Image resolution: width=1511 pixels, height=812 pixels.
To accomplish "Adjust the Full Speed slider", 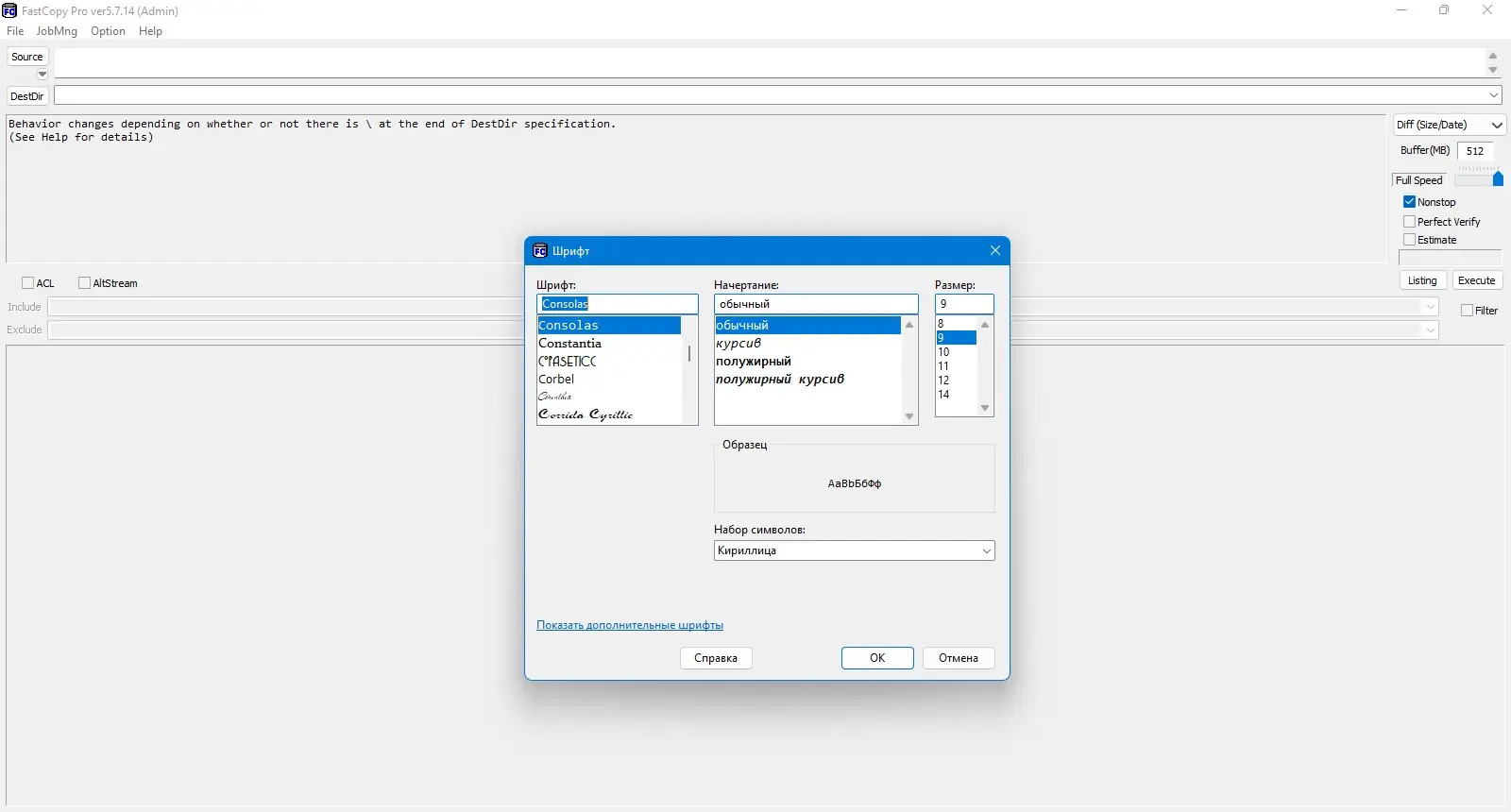I will pyautogui.click(x=1498, y=178).
